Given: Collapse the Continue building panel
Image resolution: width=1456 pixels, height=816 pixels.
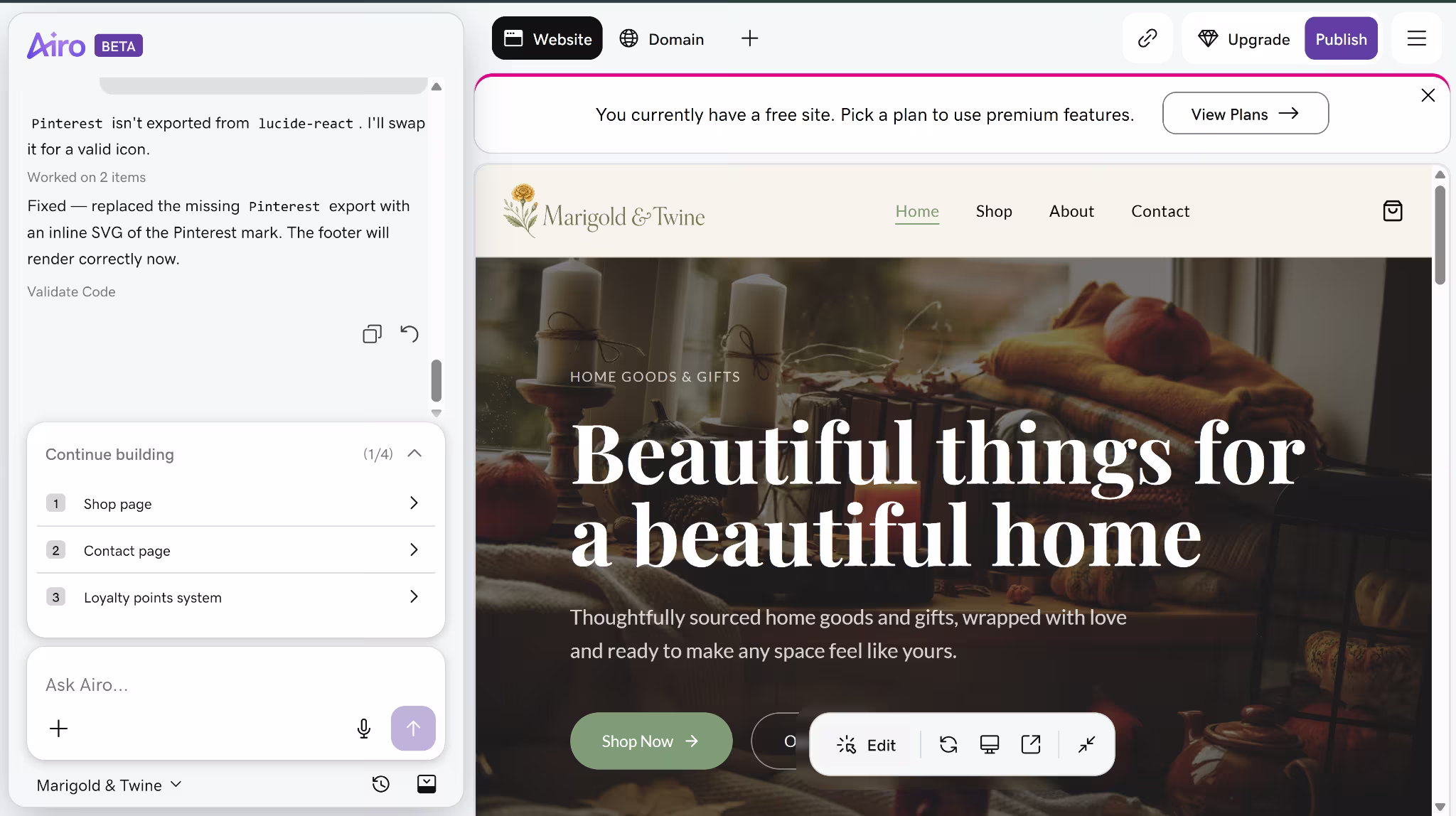Looking at the screenshot, I should [414, 453].
